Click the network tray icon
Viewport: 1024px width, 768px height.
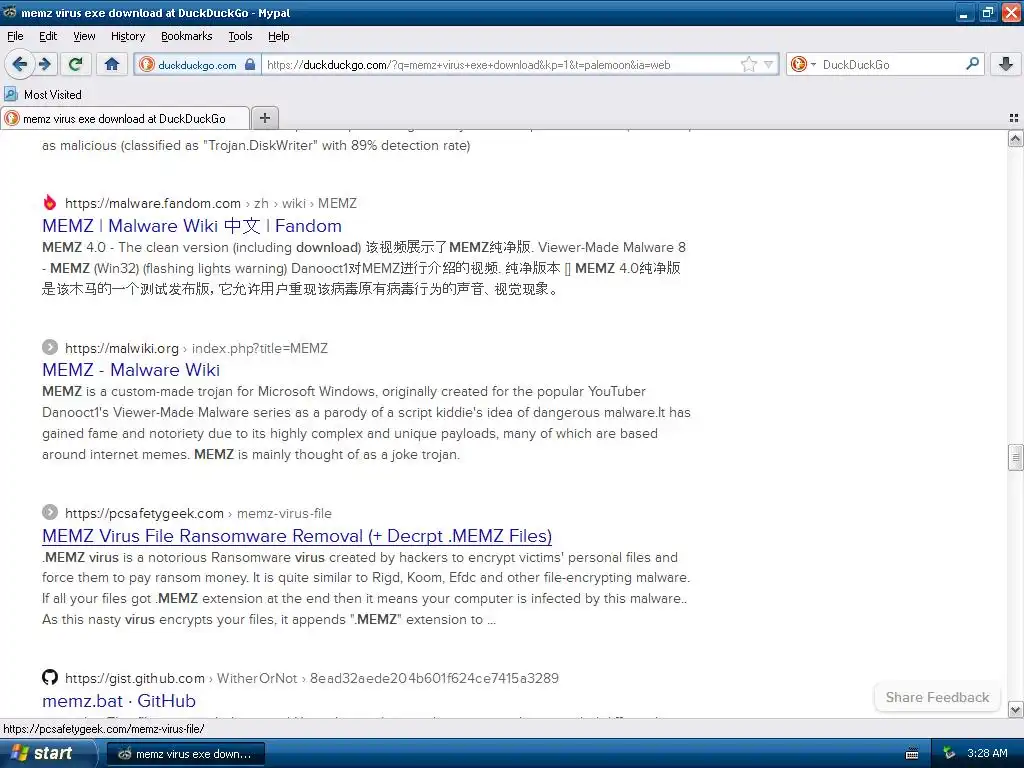click(x=948, y=754)
